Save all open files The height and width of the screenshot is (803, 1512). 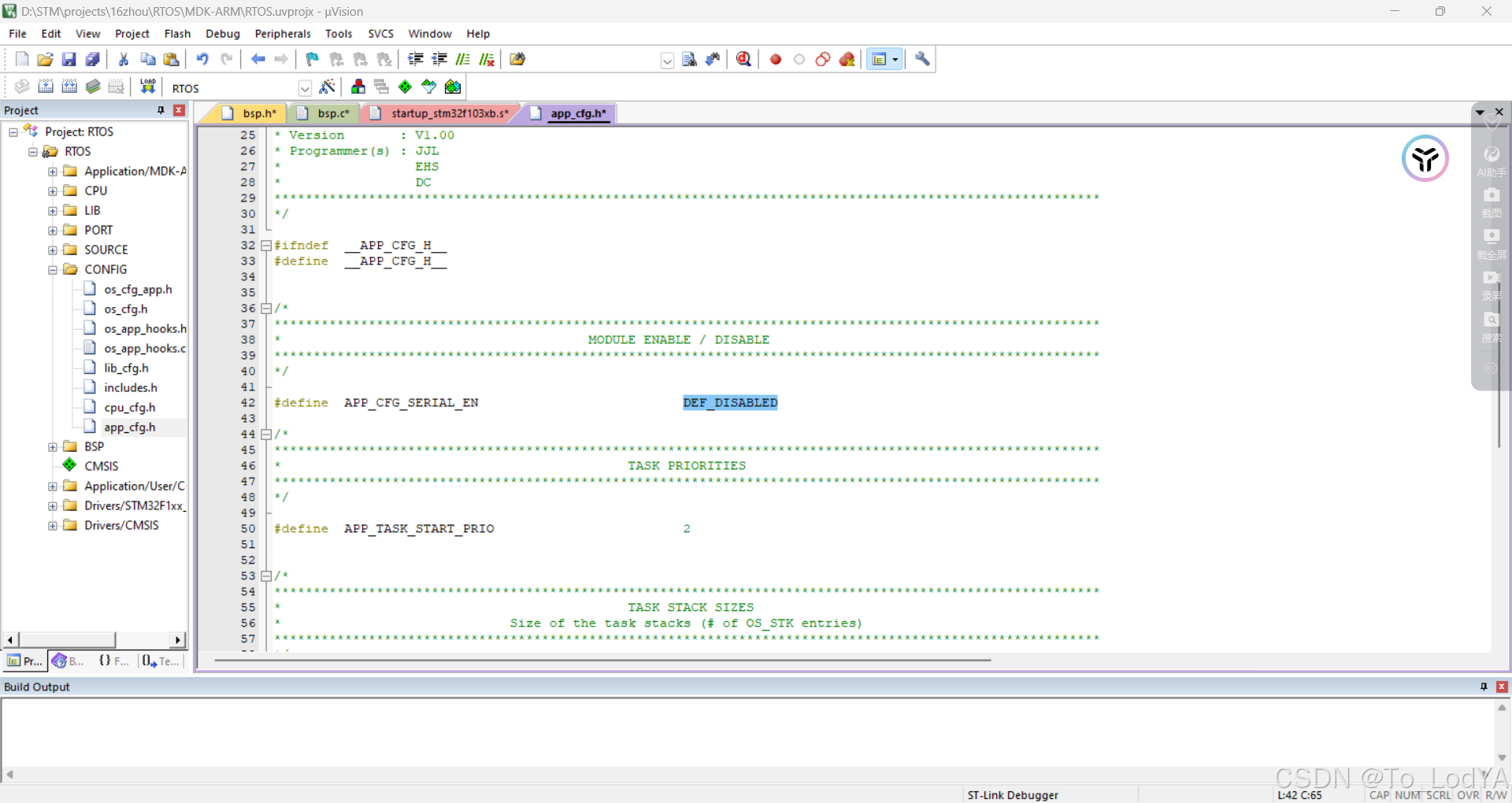point(93,59)
